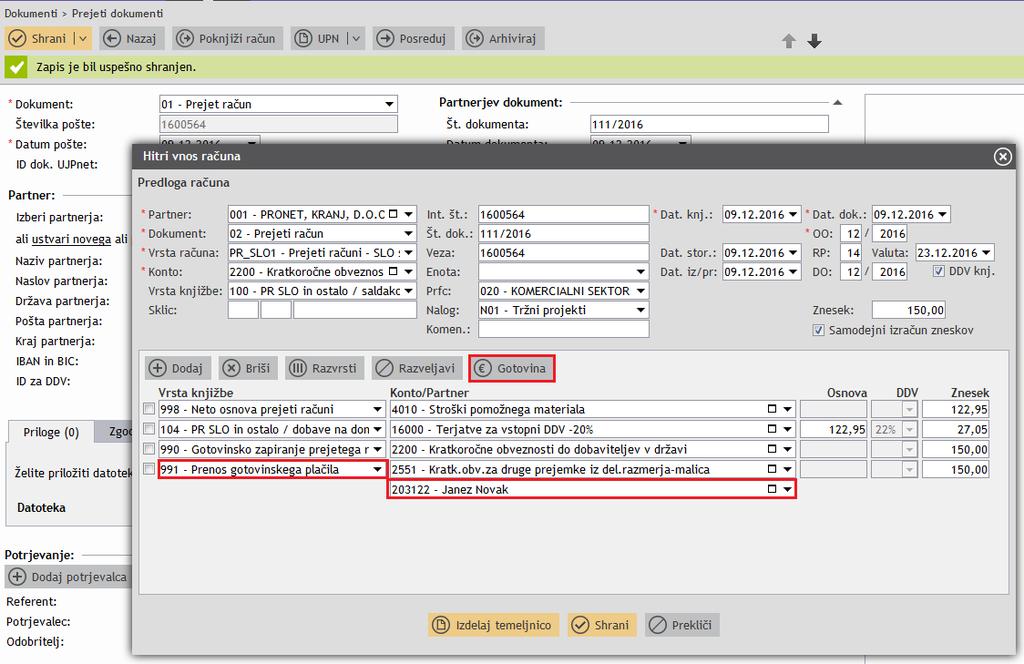
Task: Open the Enota dropdown
Action: (x=641, y=272)
